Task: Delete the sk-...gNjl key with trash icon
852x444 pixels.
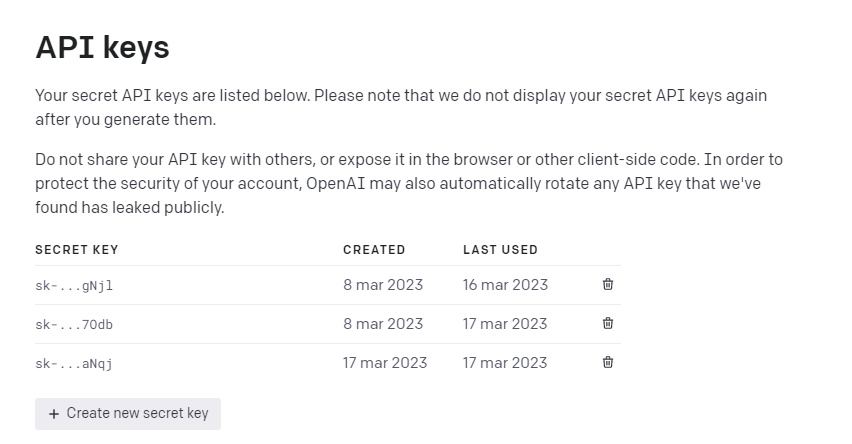Action: 608,284
